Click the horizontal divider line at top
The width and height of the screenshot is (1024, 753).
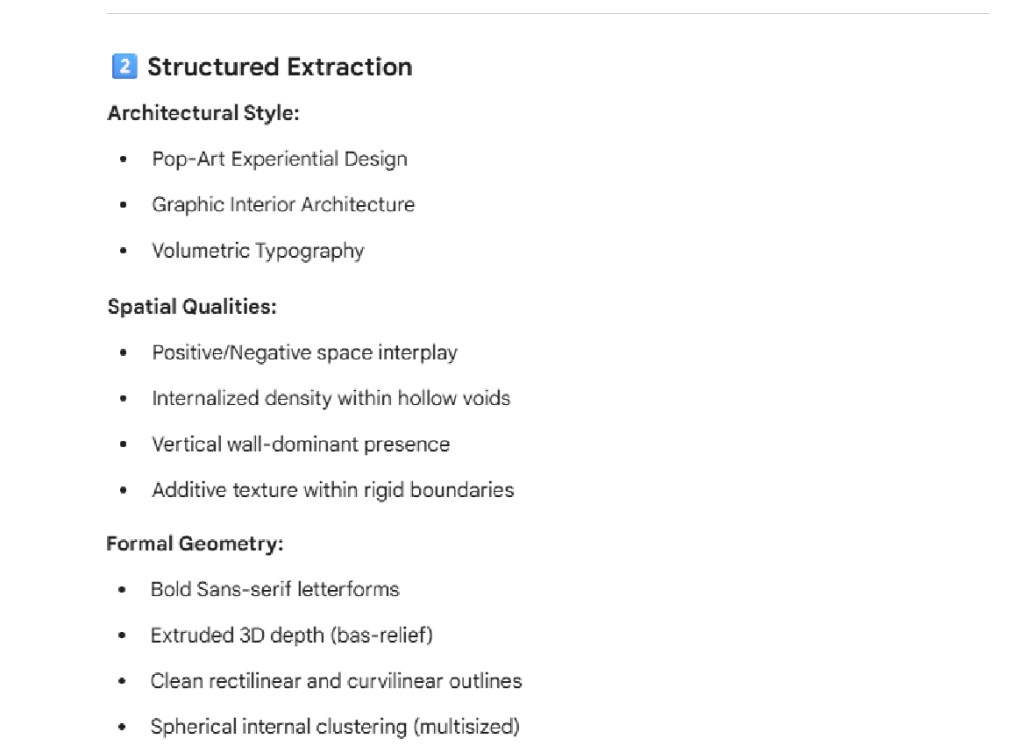[547, 14]
